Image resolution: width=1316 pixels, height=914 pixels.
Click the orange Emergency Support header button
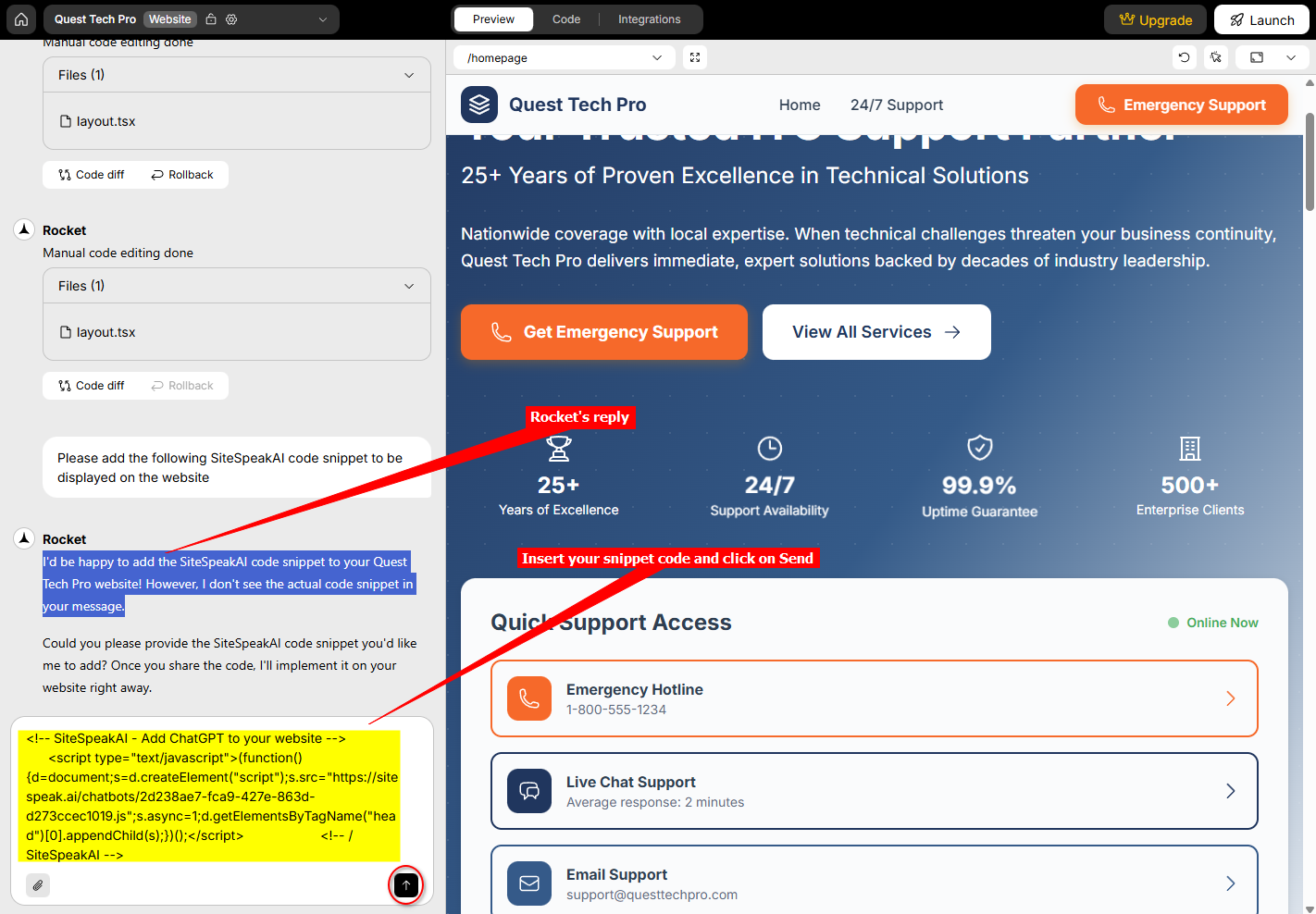[1182, 105]
